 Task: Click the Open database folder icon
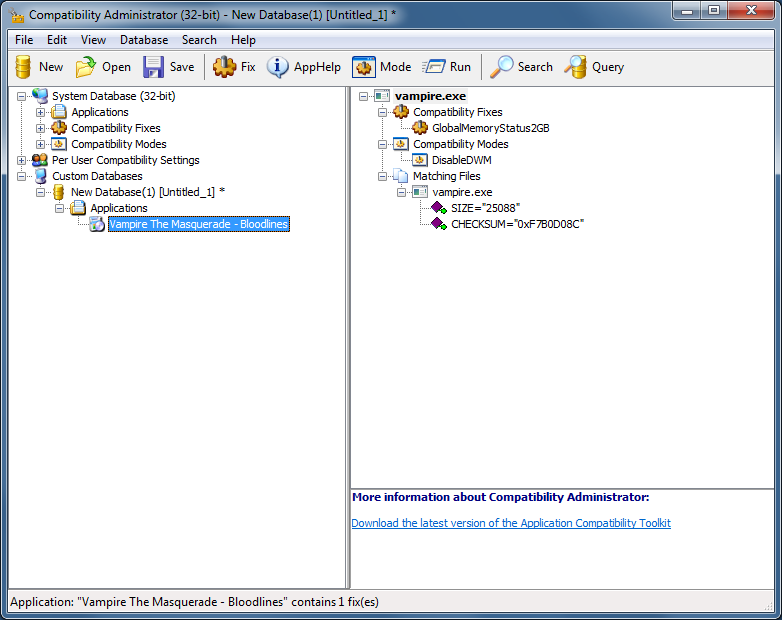point(86,67)
